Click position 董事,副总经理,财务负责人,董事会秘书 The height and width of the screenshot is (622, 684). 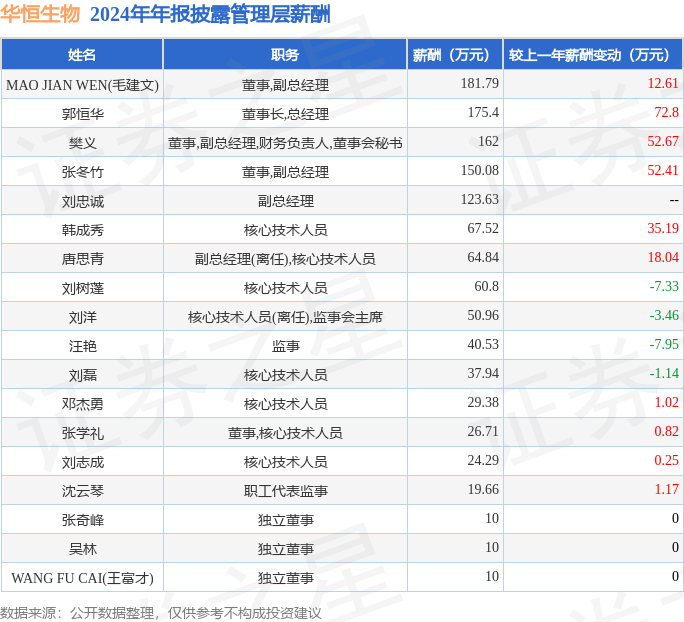click(x=285, y=143)
